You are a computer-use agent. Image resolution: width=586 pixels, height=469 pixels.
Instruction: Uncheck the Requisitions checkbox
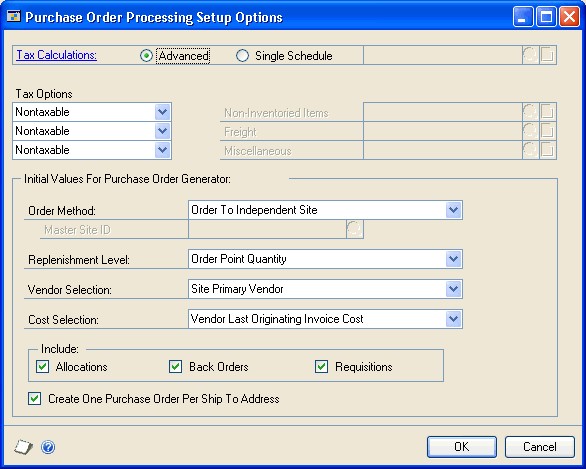(x=321, y=367)
